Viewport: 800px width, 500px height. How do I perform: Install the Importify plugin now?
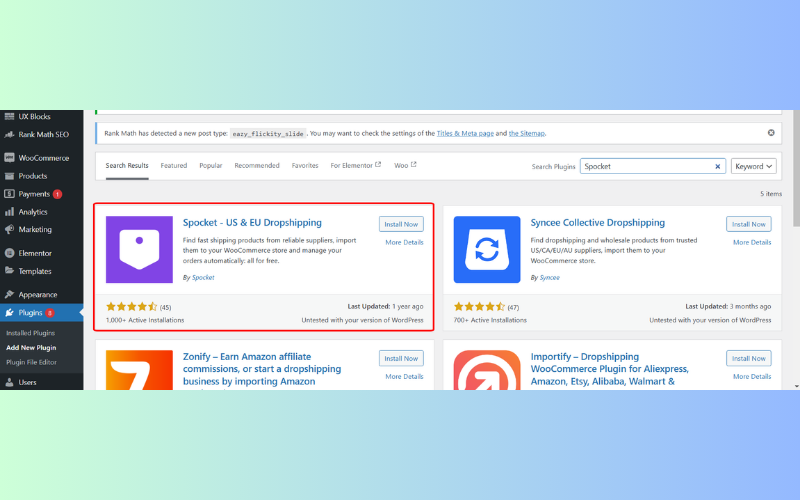[x=748, y=359]
